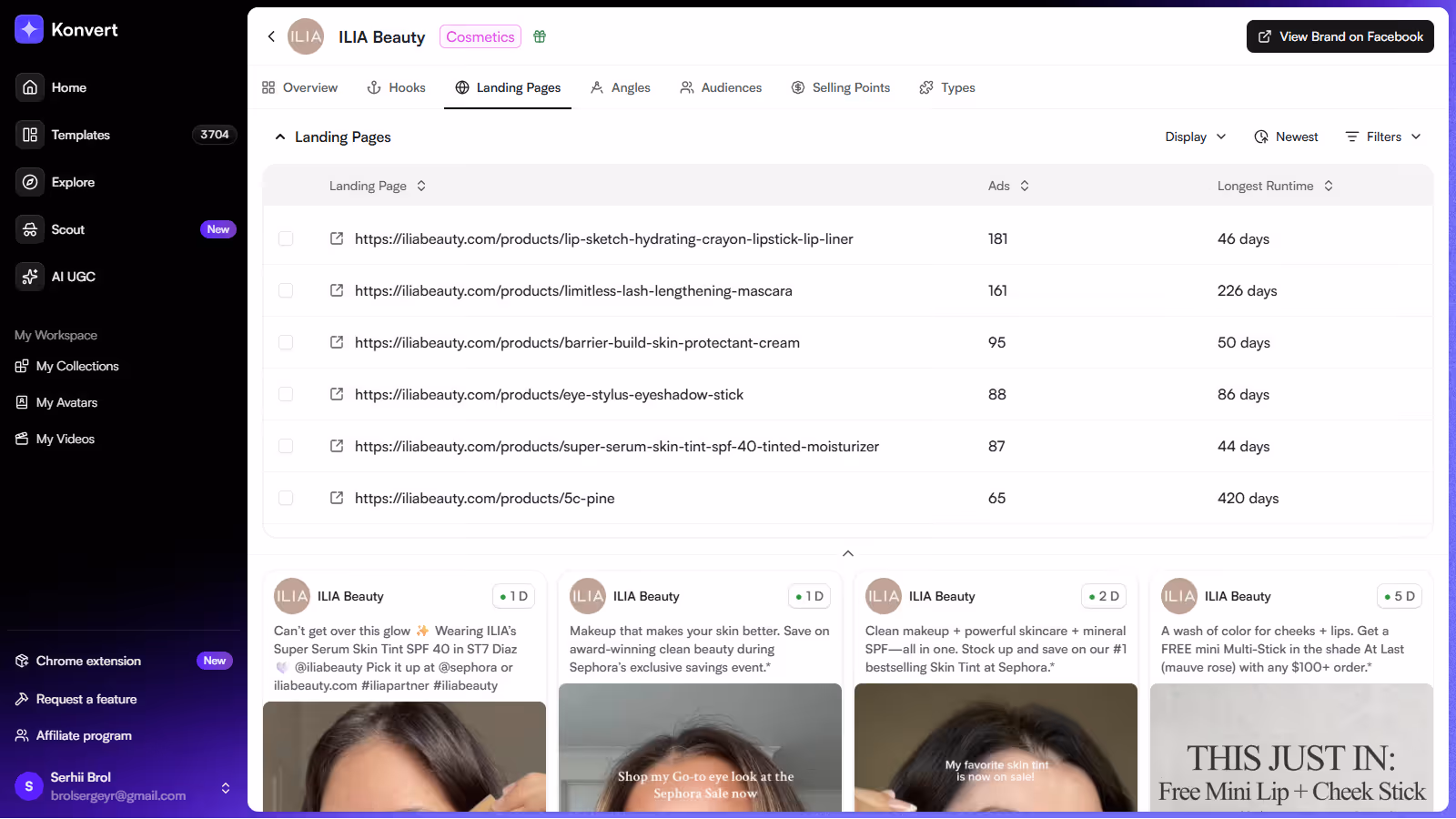Click the Konvert logo icon
Screen dimensions: 1456x819
29,29
